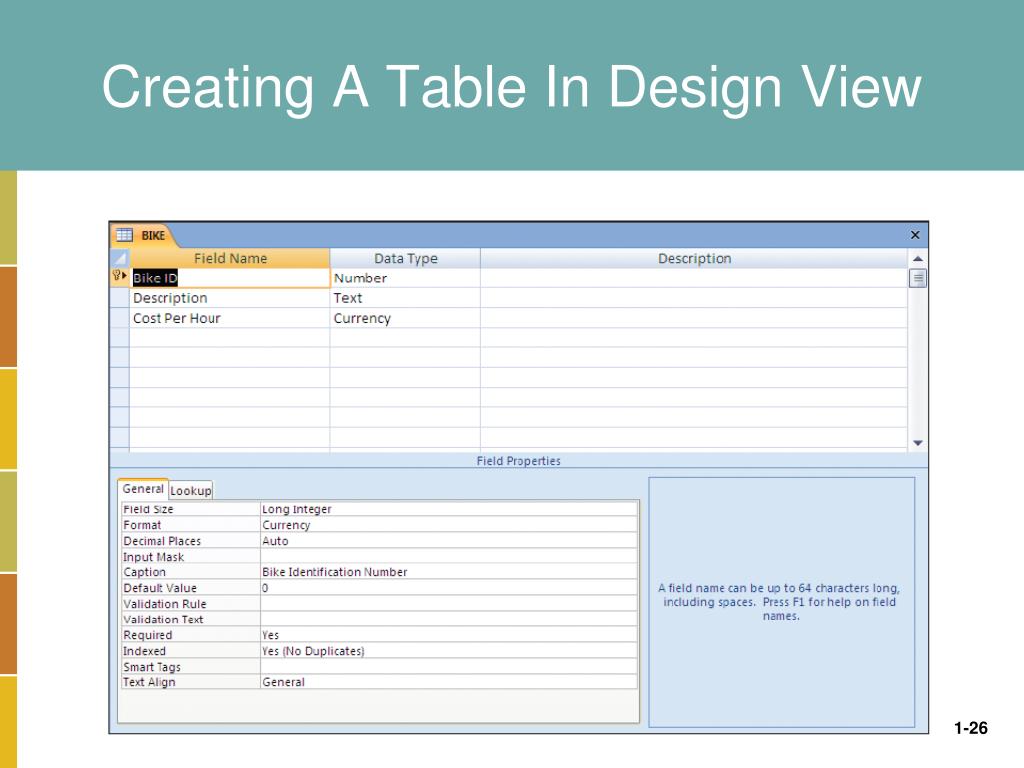Click the Default Value field showing 0
The height and width of the screenshot is (768, 1024).
(x=449, y=588)
